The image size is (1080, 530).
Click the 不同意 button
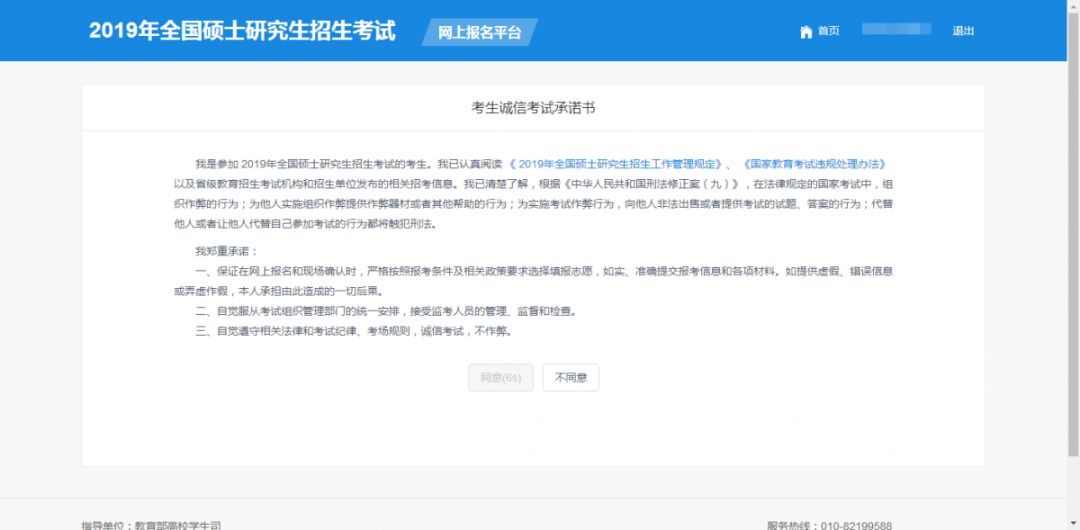[570, 378]
